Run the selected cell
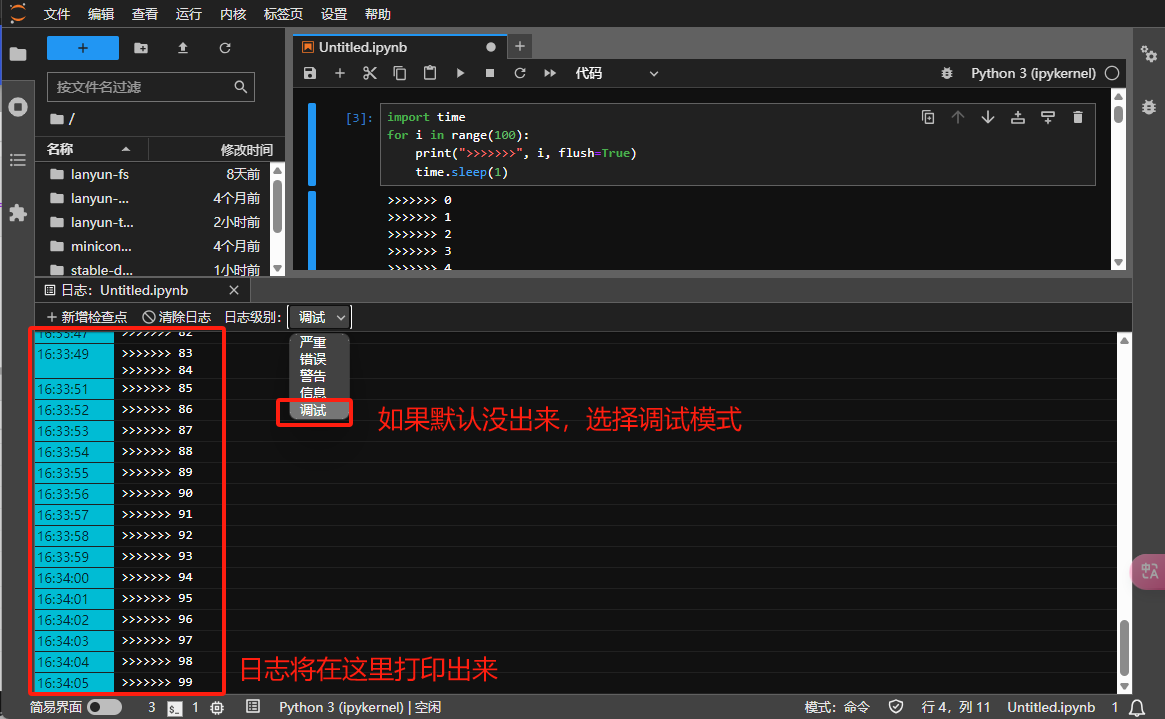Viewport: 1165px width, 719px height. (x=460, y=73)
